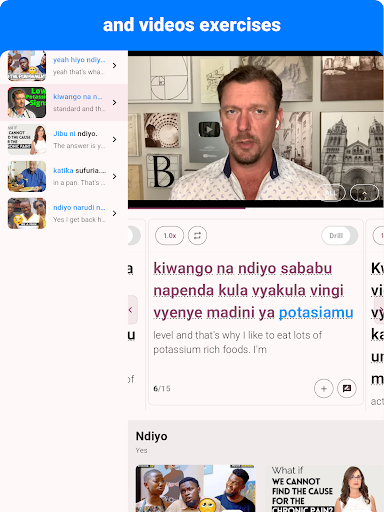The height and width of the screenshot is (512, 384).
Task: Click the highlighted word potasiamu
Action: [x=316, y=313]
